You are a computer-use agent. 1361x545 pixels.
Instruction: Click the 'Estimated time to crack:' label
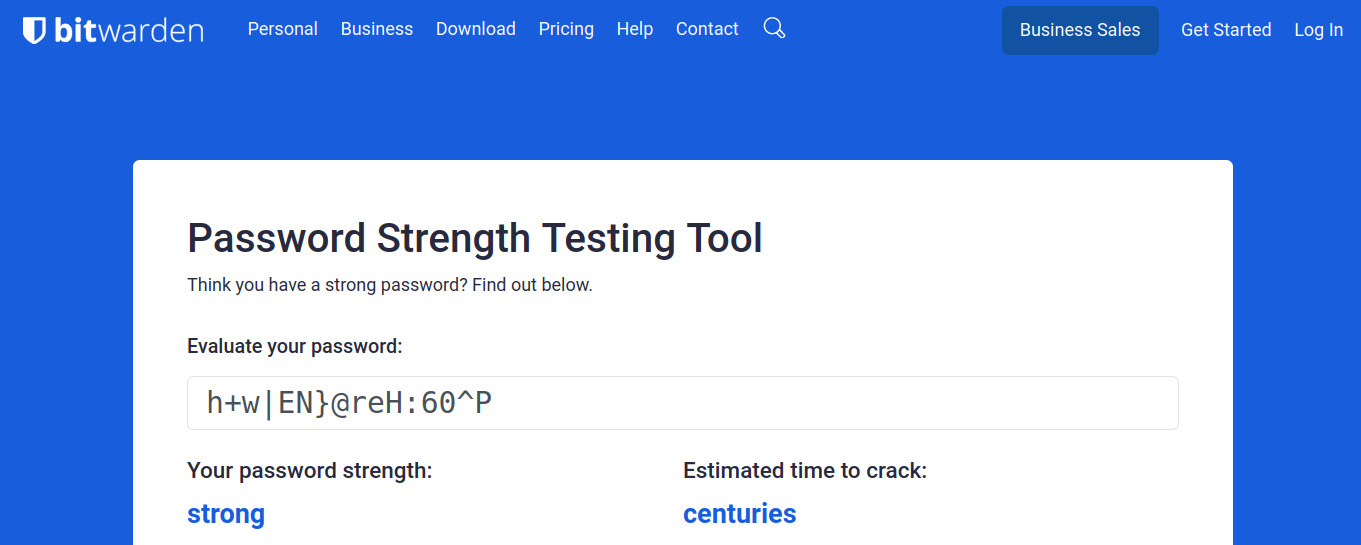[x=805, y=470]
